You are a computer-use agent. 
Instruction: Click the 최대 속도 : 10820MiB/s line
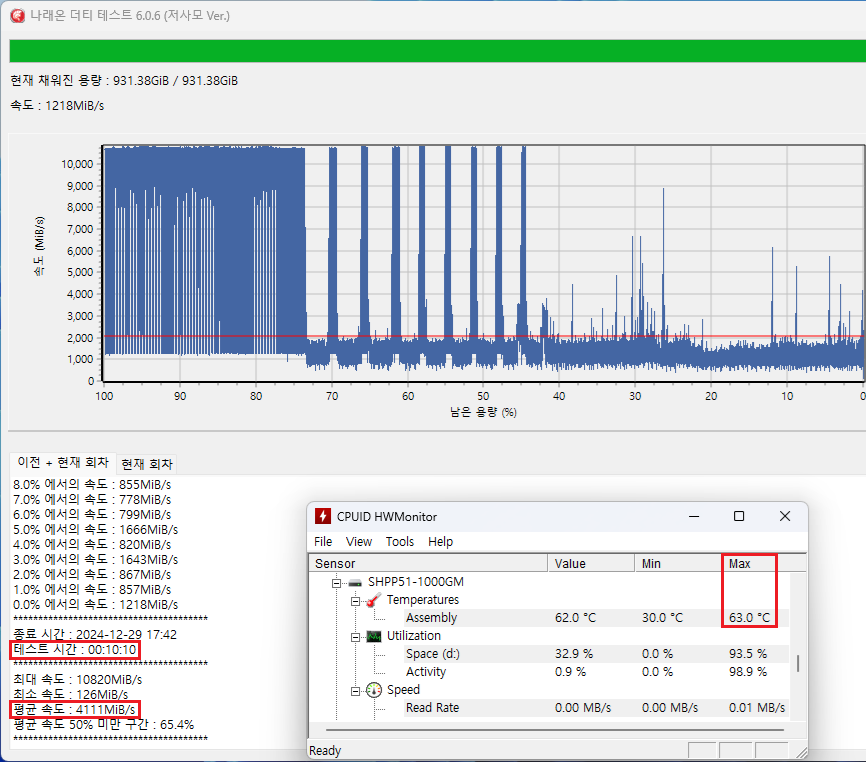(x=77, y=679)
